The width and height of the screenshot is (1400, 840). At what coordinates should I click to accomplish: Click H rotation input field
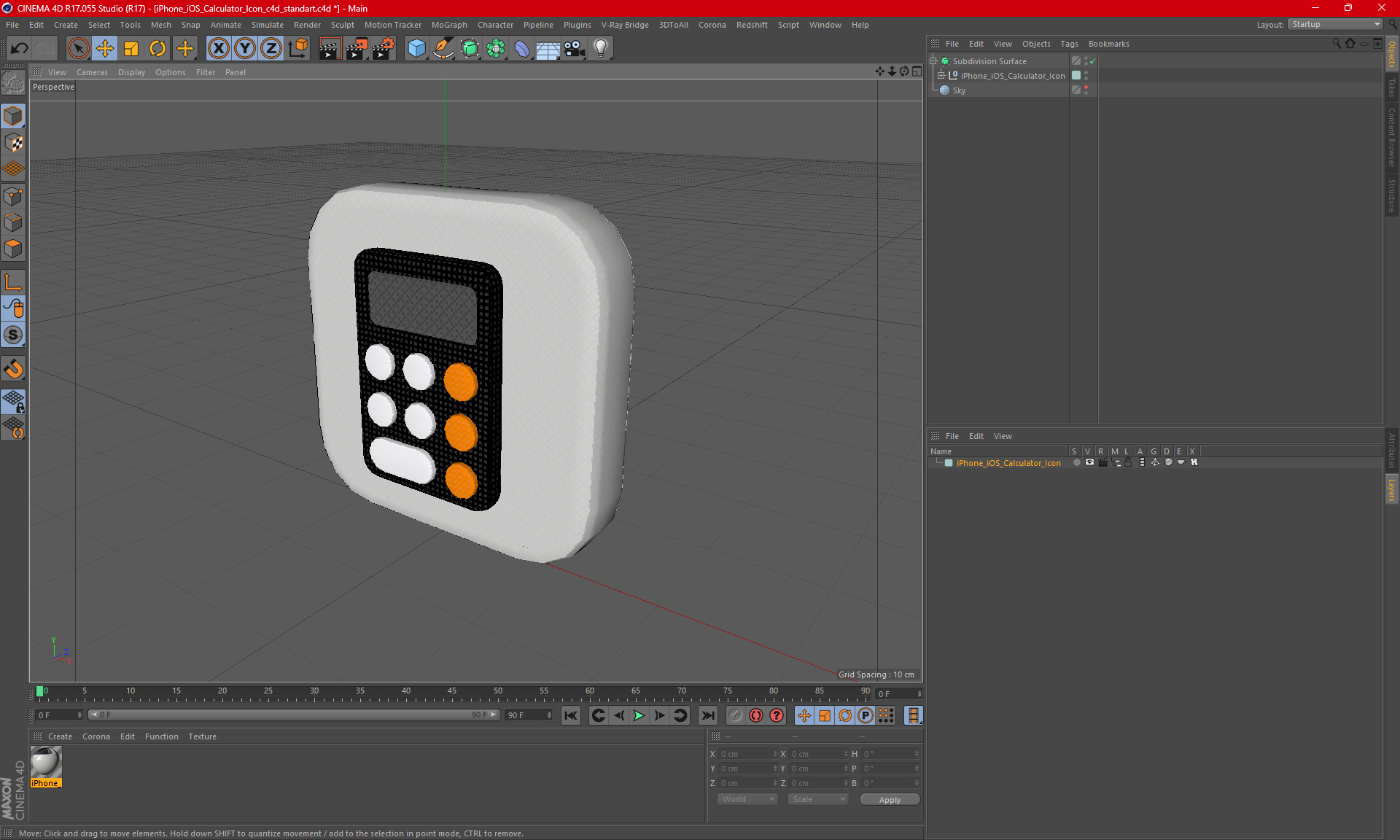(x=890, y=754)
